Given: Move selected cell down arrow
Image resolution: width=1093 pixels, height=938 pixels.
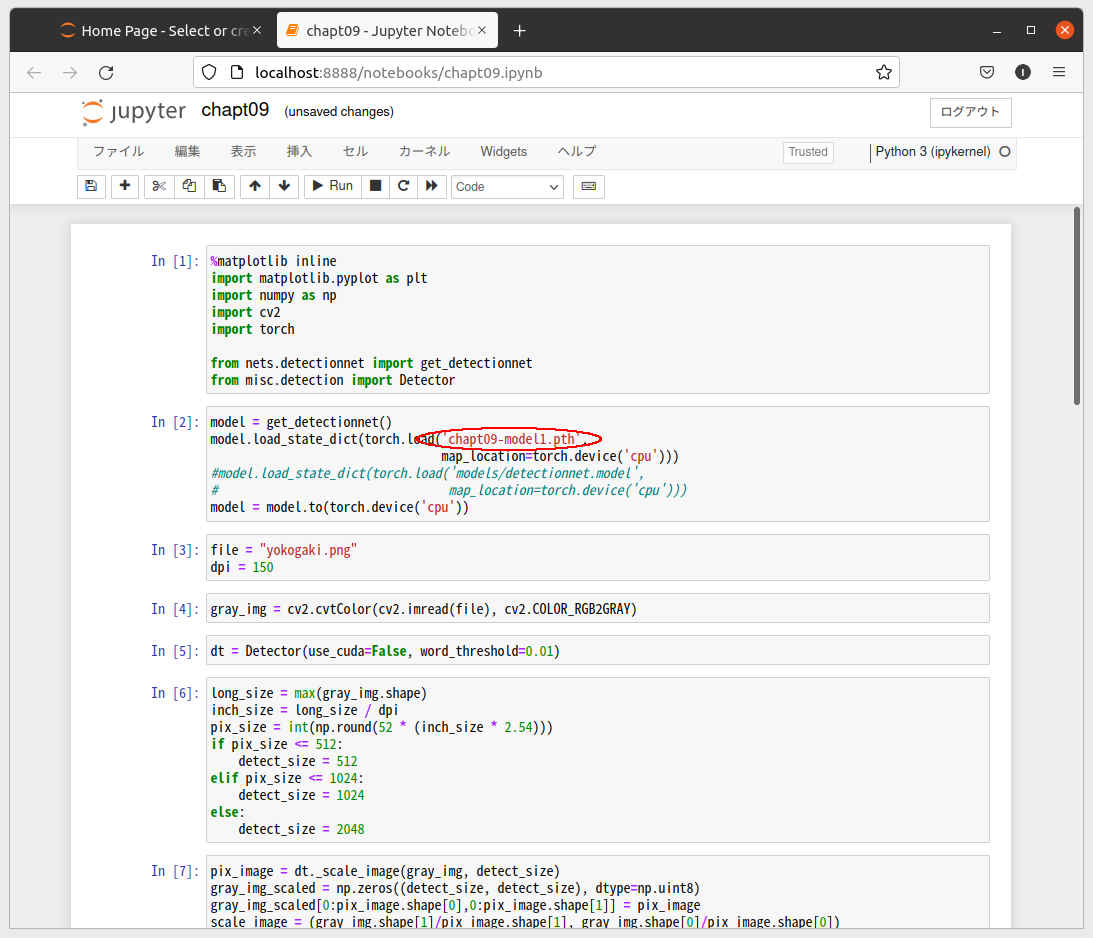Looking at the screenshot, I should 284,186.
